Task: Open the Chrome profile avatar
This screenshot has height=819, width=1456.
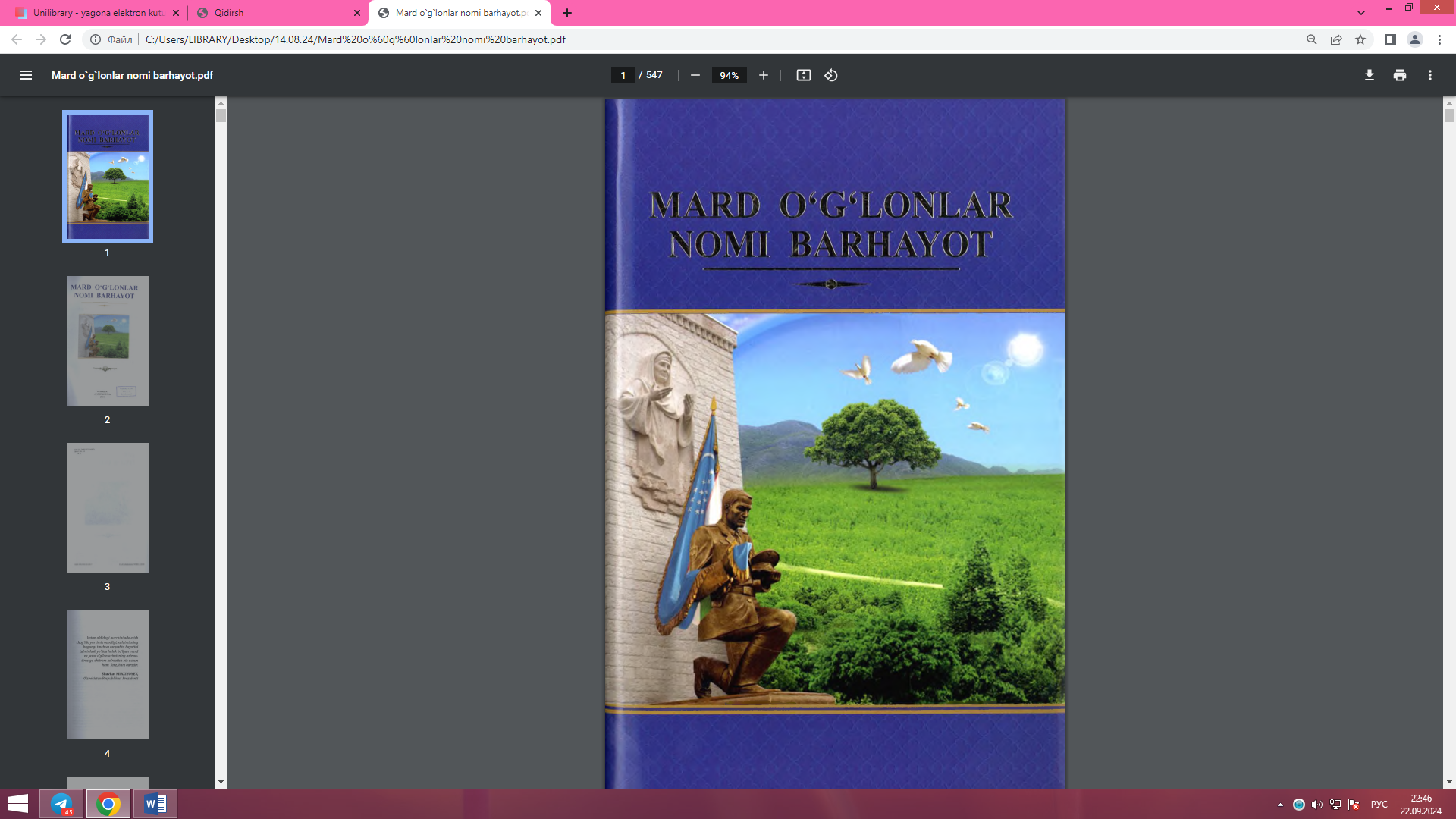Action: coord(1415,39)
